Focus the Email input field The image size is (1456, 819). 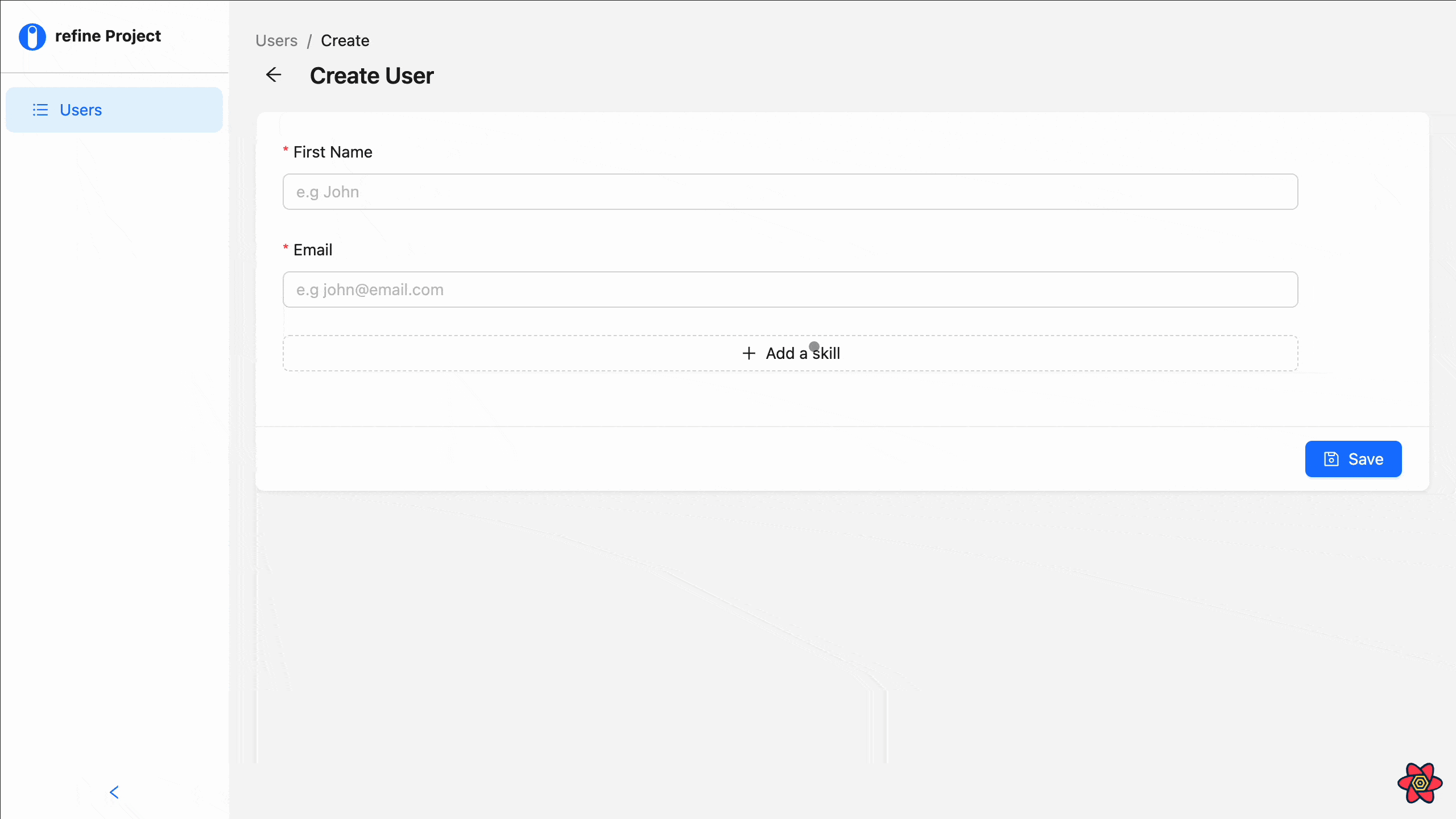tap(791, 289)
